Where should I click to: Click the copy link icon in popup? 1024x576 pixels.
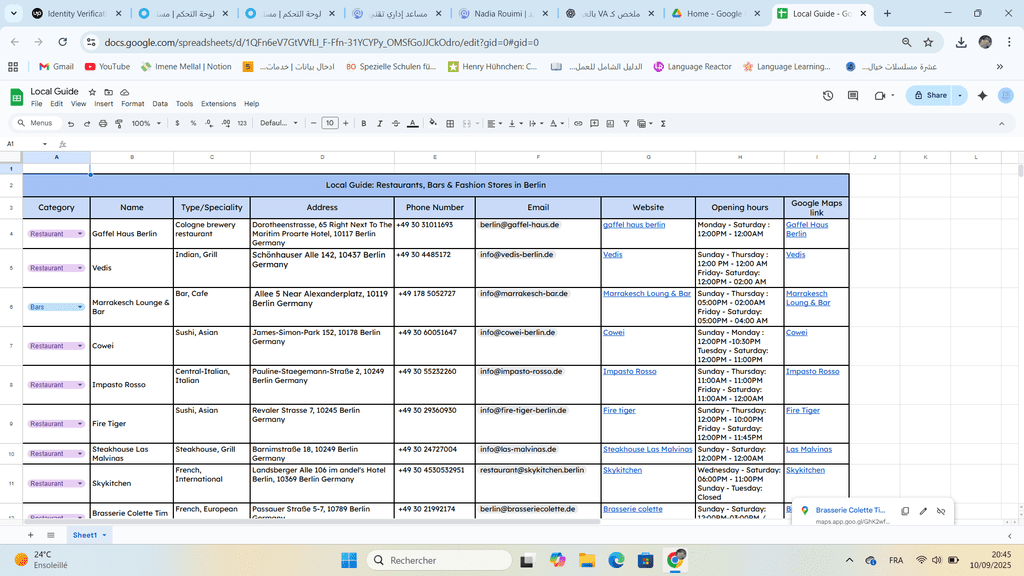(x=904, y=511)
